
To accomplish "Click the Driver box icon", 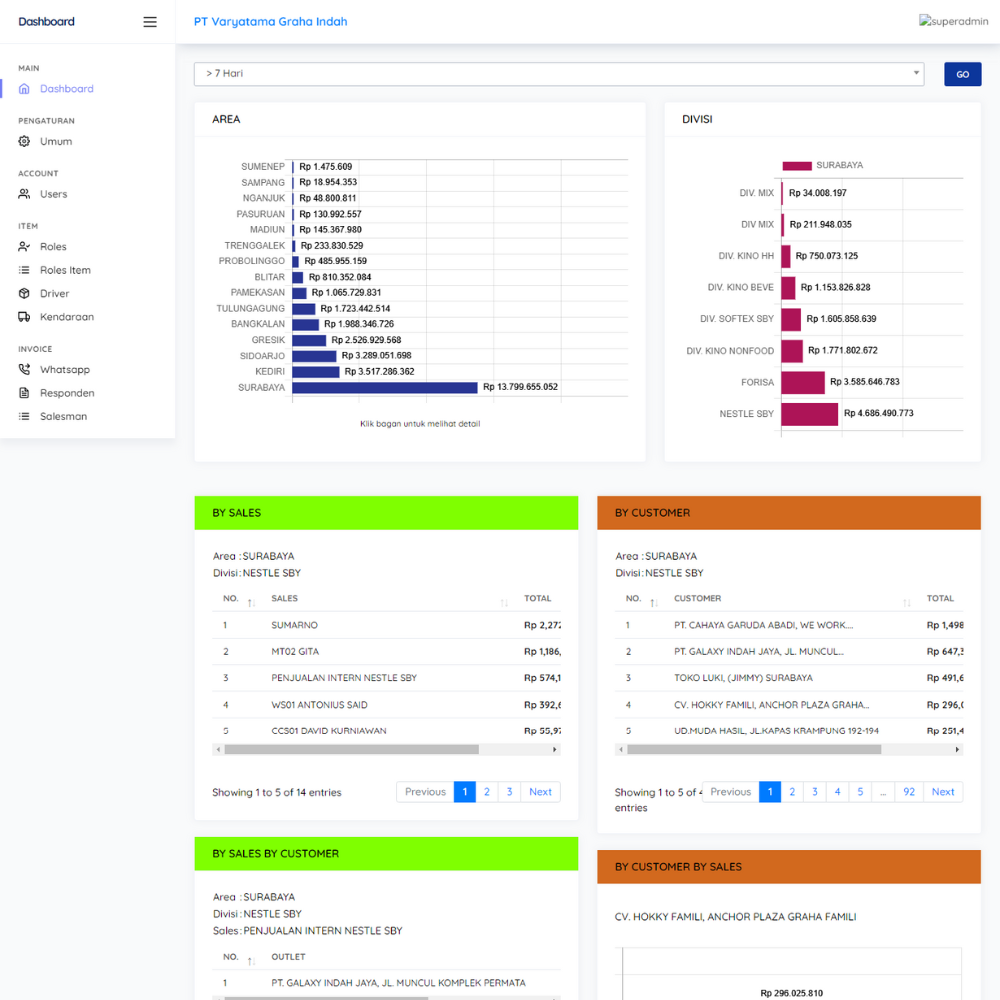I will point(25,294).
